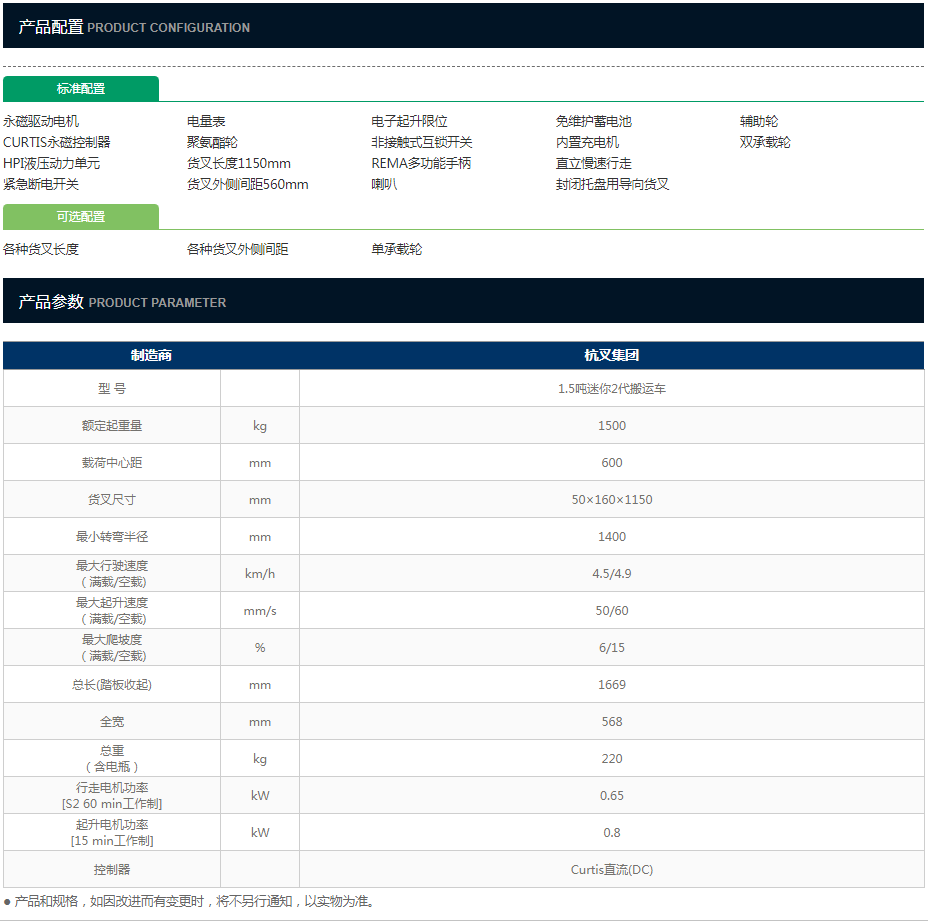Click the 50×160×1150 fork size value
Screen dimensions: 928x921
coord(611,500)
